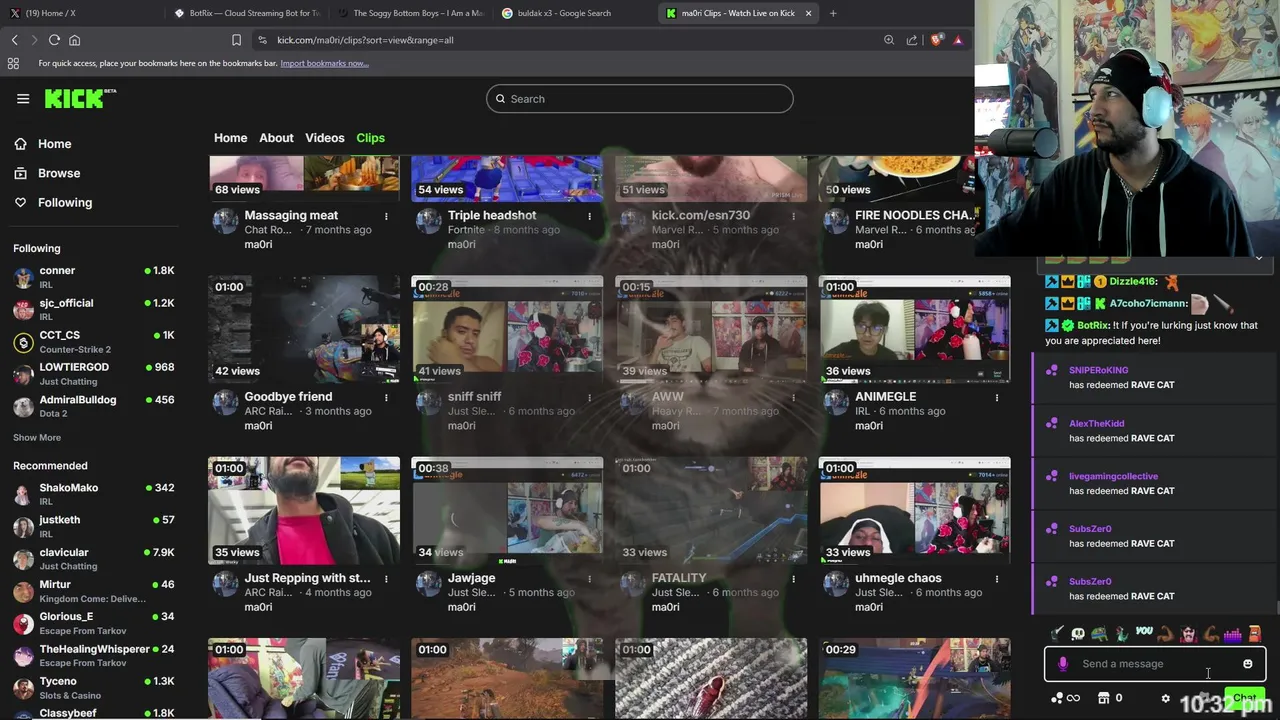Screen dimensions: 1280x720
Task: Open the apps grid icon in bookmarks bar
Action: [13, 63]
